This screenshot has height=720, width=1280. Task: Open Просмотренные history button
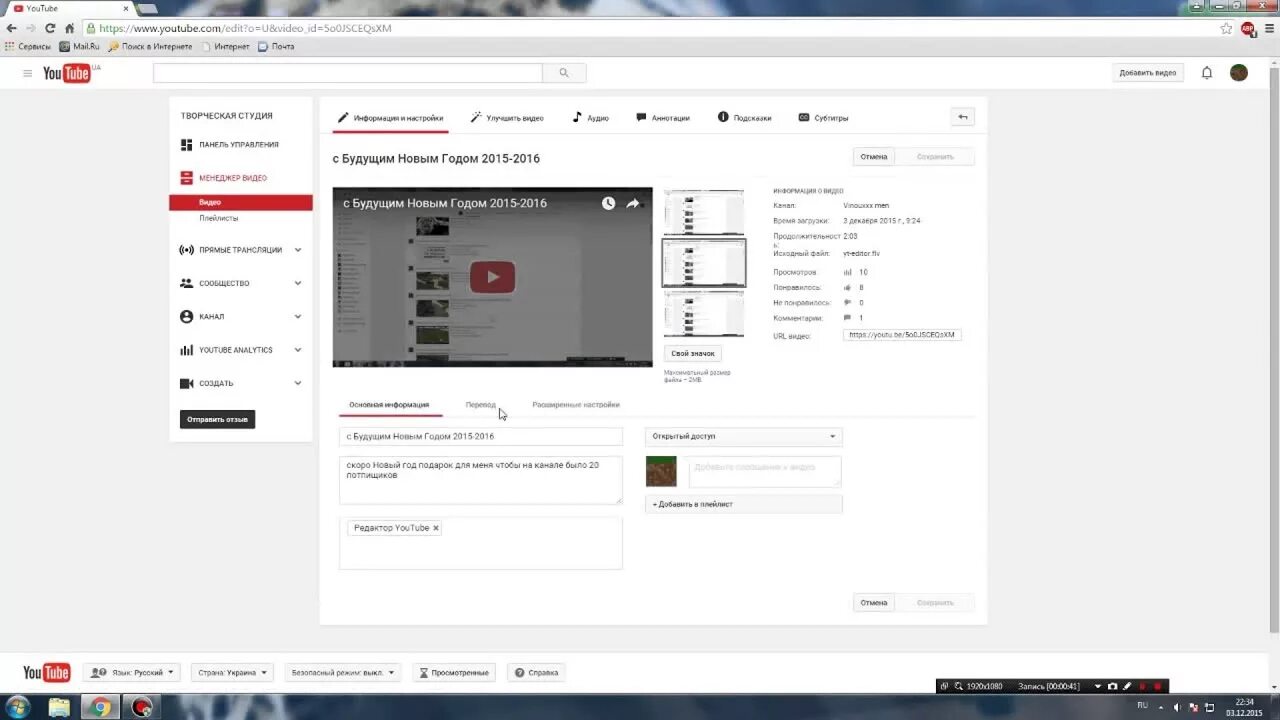455,673
